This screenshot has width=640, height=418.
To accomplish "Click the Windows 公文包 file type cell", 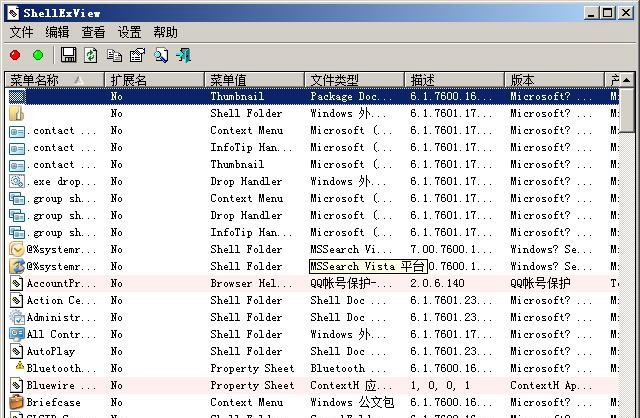I will click(x=352, y=402).
